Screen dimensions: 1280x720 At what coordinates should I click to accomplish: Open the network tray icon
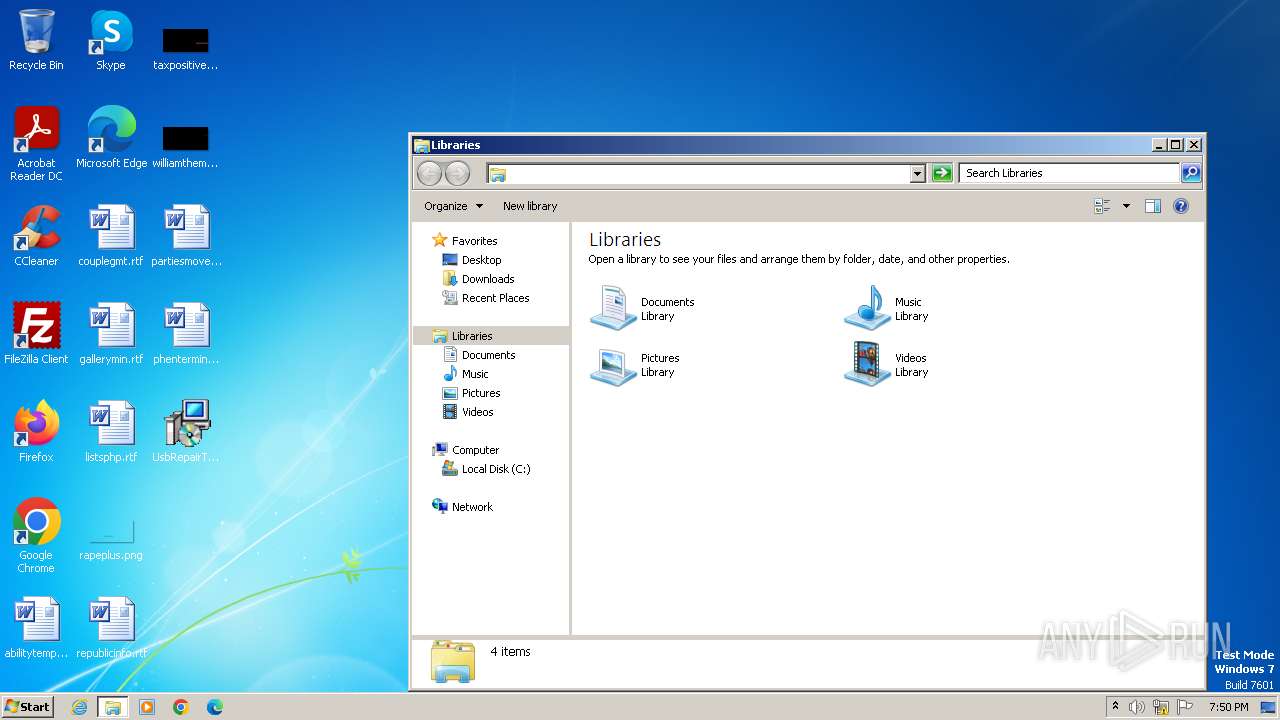(1161, 707)
